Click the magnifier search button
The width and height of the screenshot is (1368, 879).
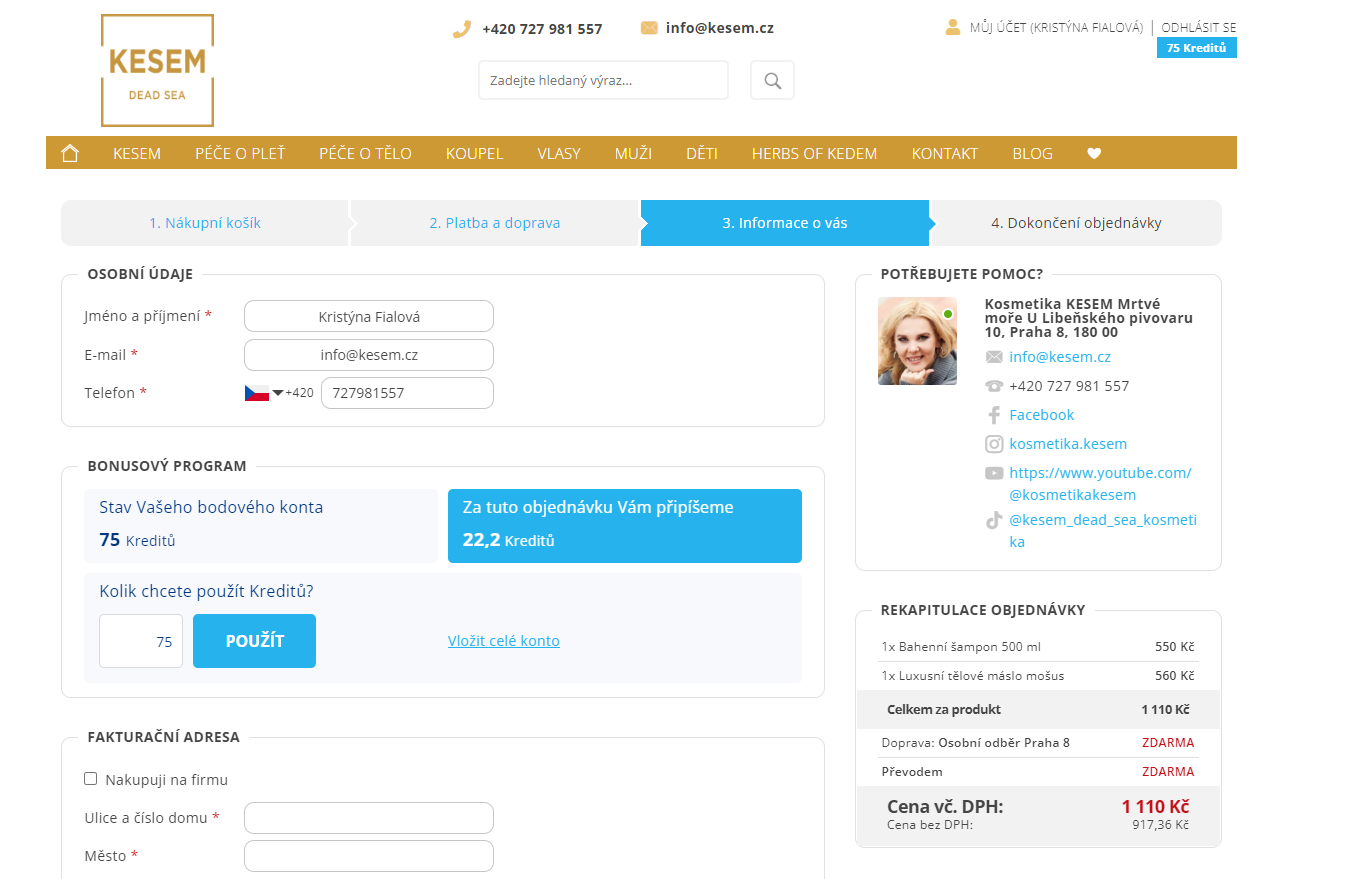click(772, 80)
